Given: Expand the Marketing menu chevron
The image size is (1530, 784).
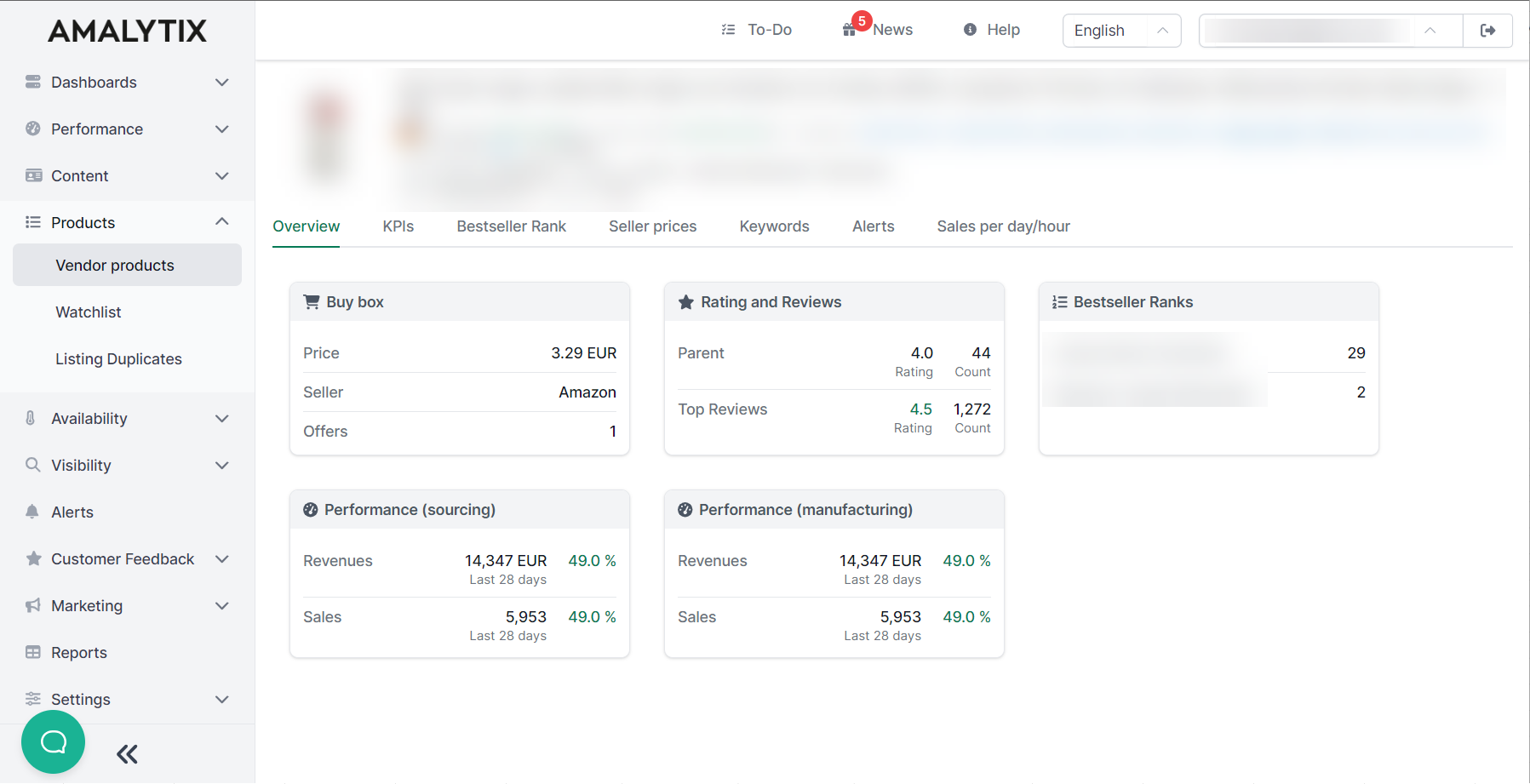Looking at the screenshot, I should pyautogui.click(x=222, y=606).
